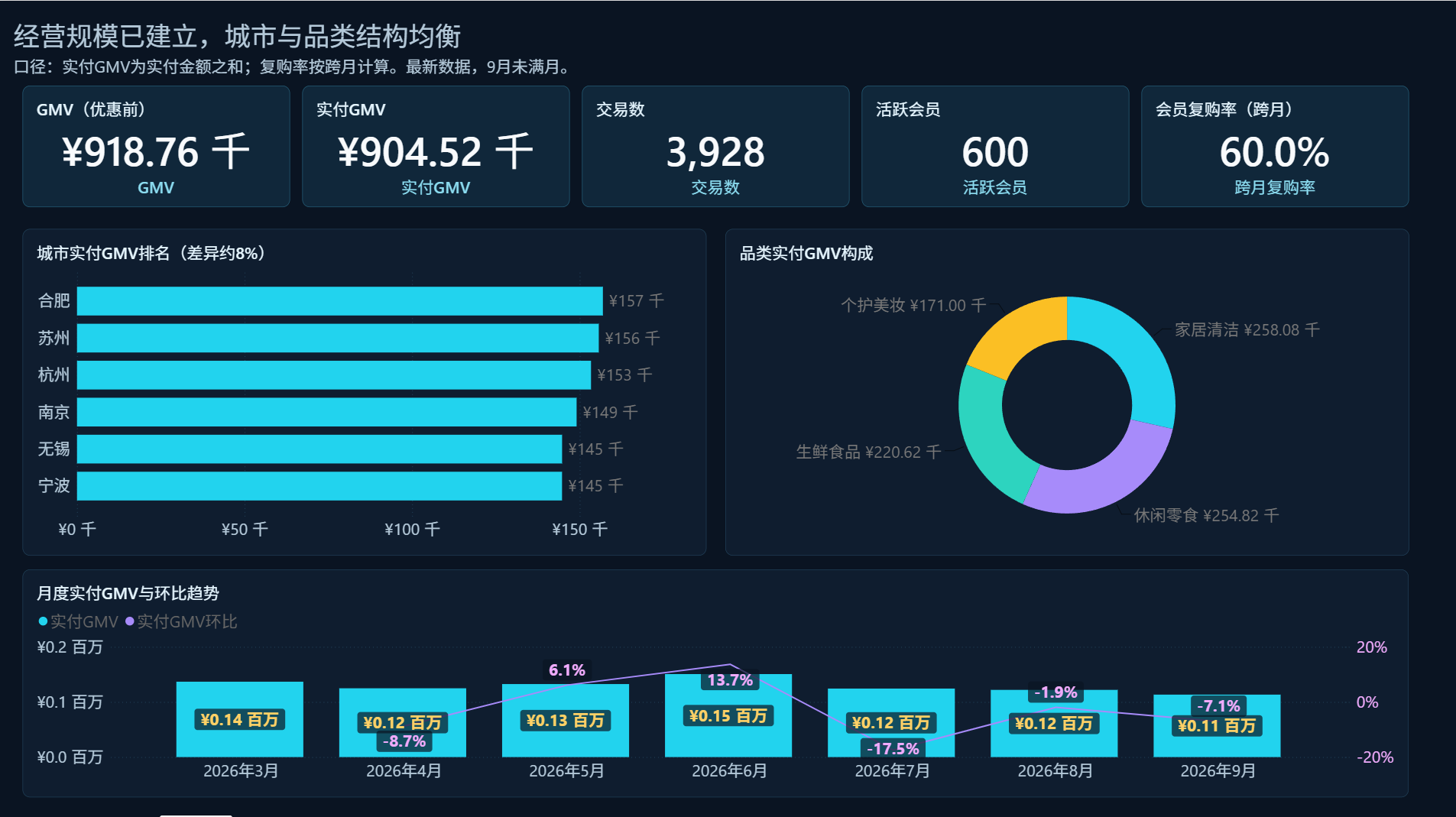Click the label 休闲零食 ¥254.82 千
Viewport: 1456px width, 817px height.
1206,515
